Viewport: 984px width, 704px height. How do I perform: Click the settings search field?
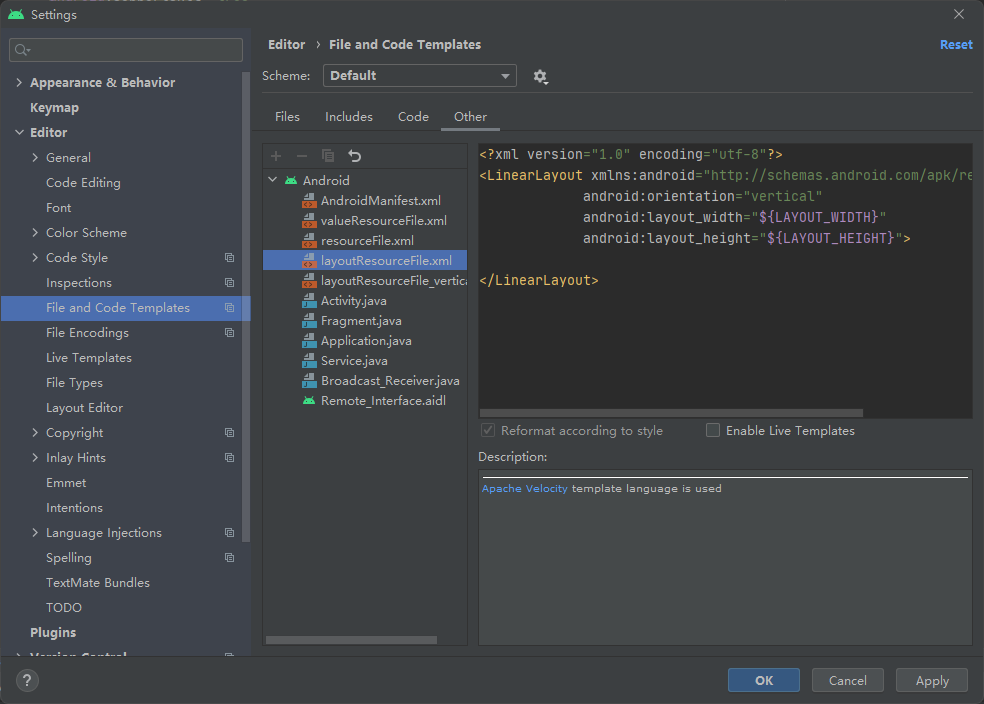[126, 50]
